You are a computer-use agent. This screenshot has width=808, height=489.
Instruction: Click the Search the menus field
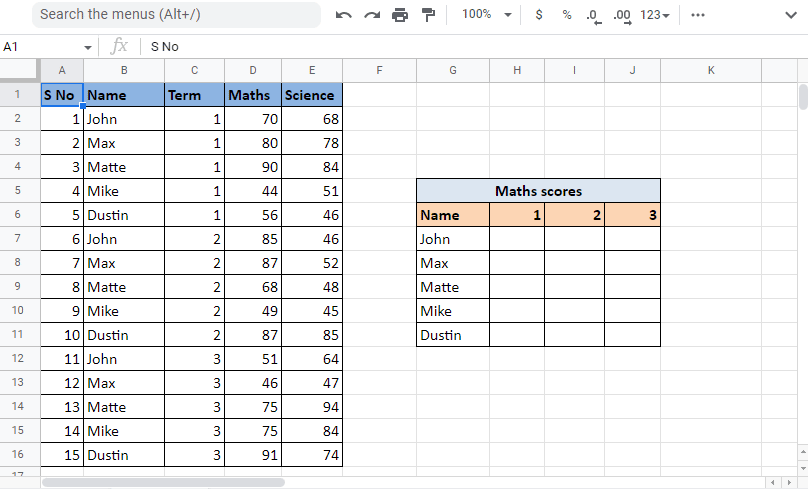point(175,15)
